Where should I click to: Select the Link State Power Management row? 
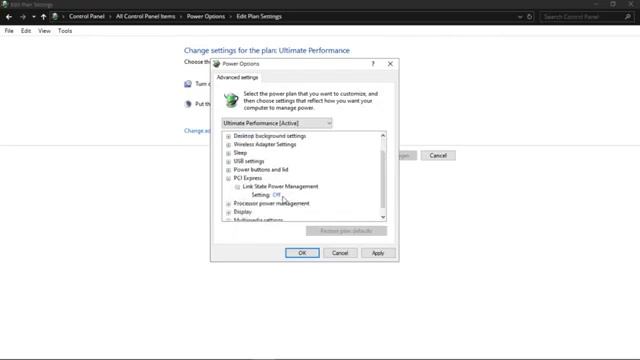(280, 187)
